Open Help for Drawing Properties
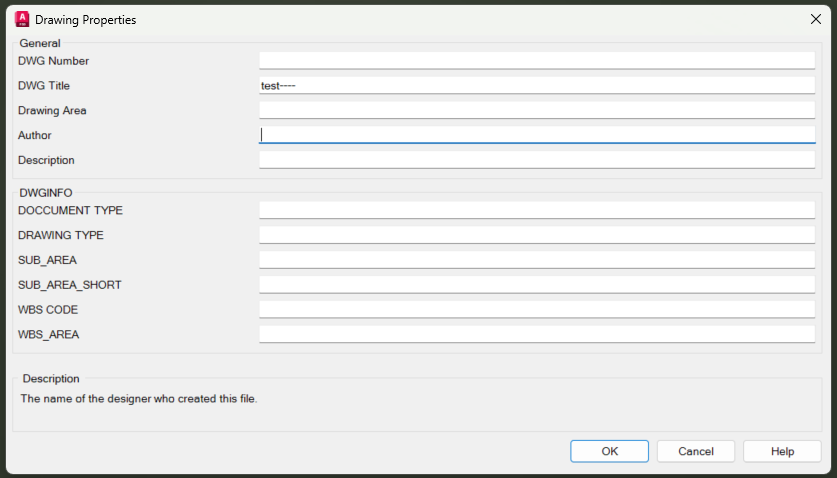 click(x=783, y=451)
